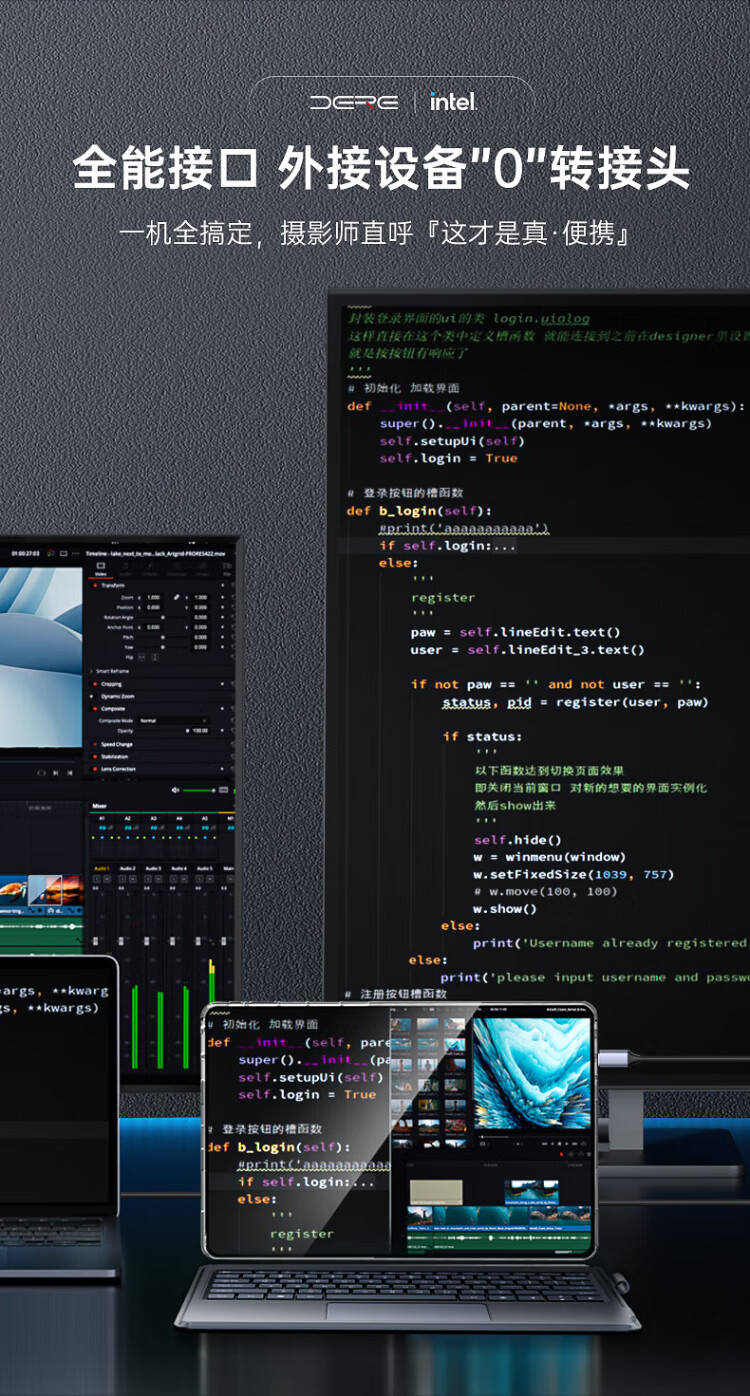
Task: Click the speaker volume icon
Action: point(175,790)
